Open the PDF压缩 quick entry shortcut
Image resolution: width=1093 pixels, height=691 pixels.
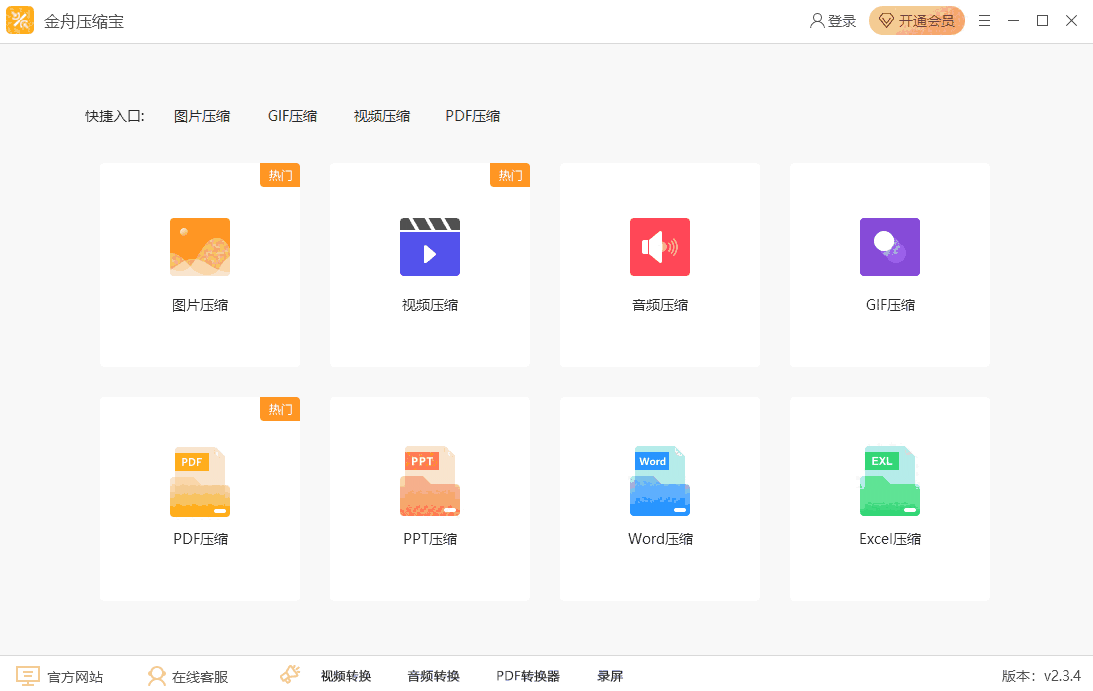point(473,116)
